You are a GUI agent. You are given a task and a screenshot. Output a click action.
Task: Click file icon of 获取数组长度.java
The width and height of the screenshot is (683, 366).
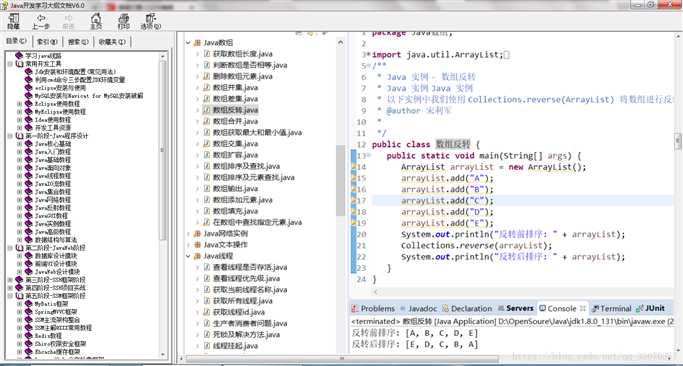(207, 54)
